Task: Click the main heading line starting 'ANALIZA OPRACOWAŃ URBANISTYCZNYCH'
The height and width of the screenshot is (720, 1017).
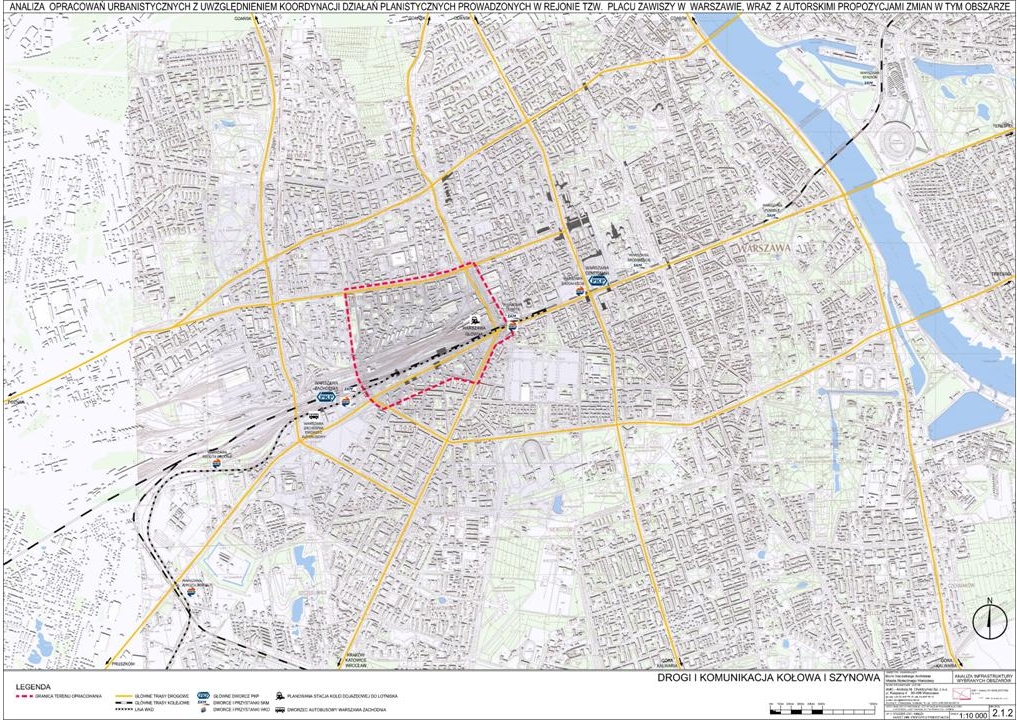Action: 508,6
